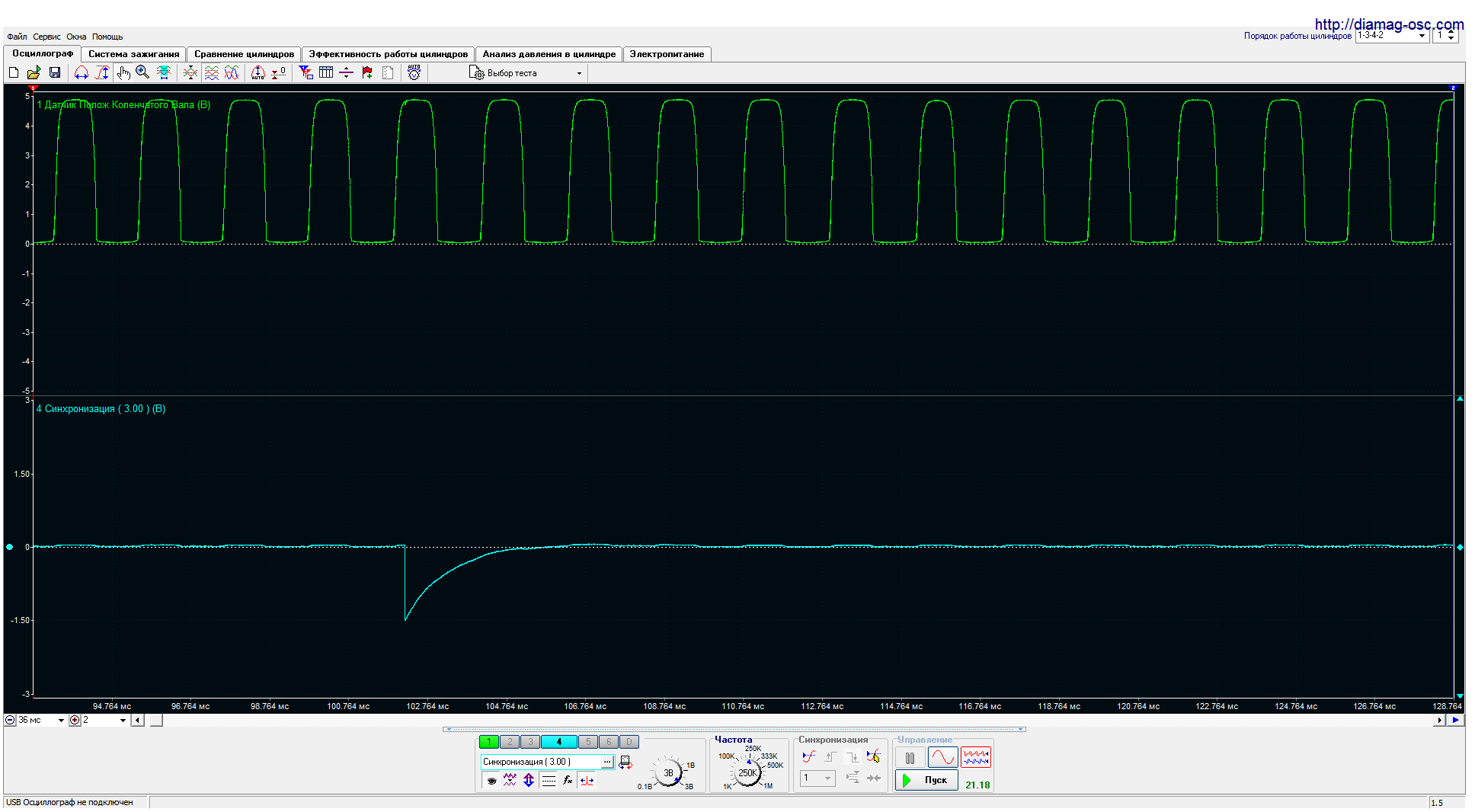Click the crossed red-green waveform overlay icon
The width and height of the screenshot is (1475, 812).
tap(190, 72)
